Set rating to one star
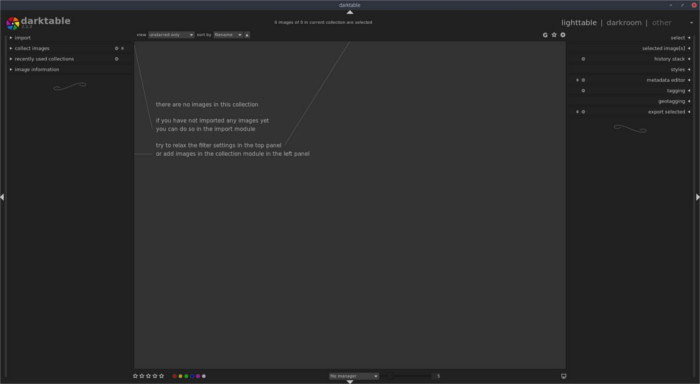 135,376
